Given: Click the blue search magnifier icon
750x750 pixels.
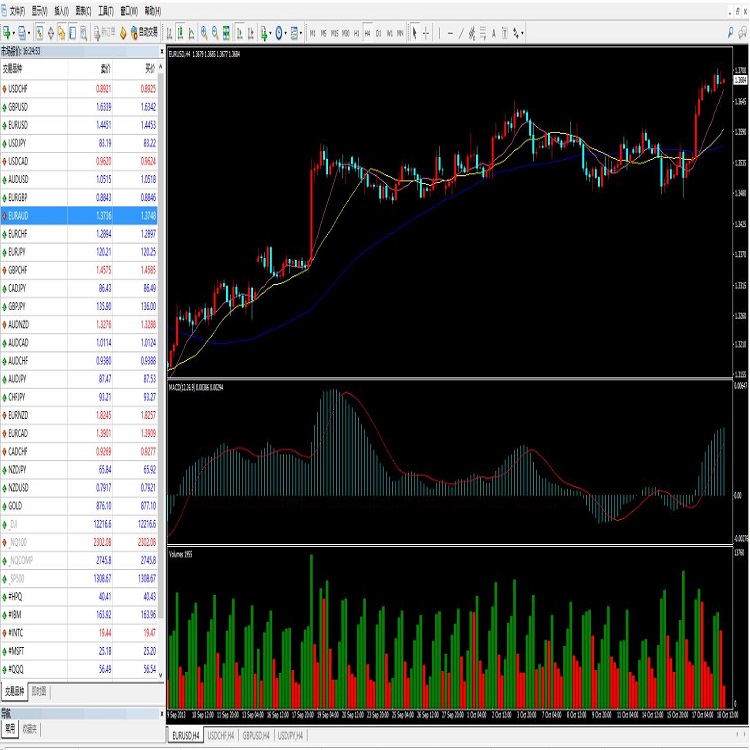Looking at the screenshot, I should point(730,33).
